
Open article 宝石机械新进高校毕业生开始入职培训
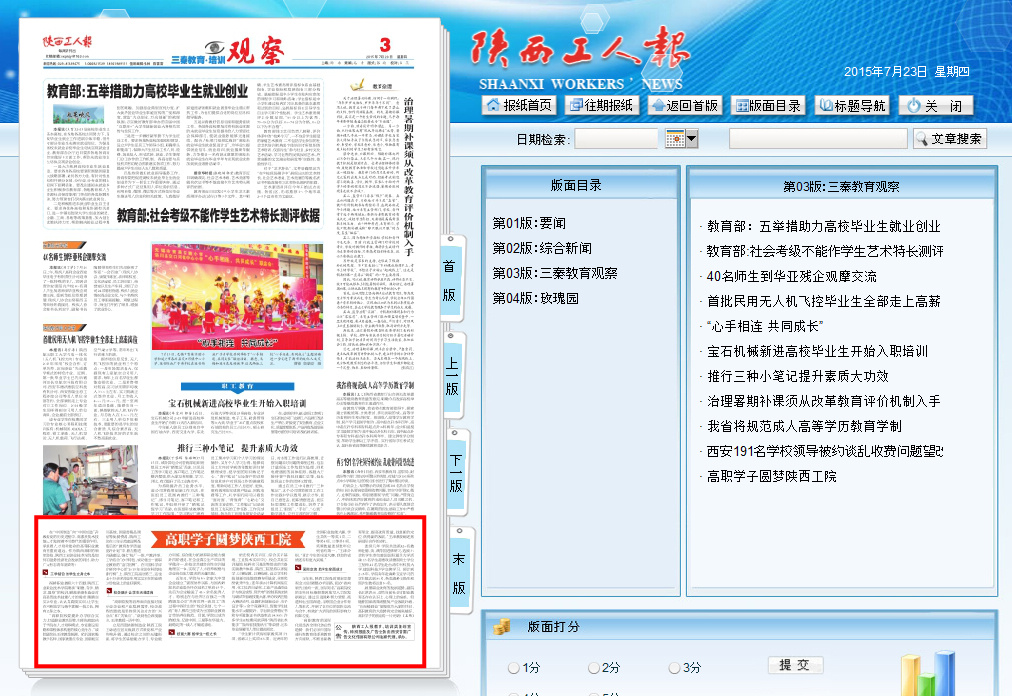pos(817,352)
